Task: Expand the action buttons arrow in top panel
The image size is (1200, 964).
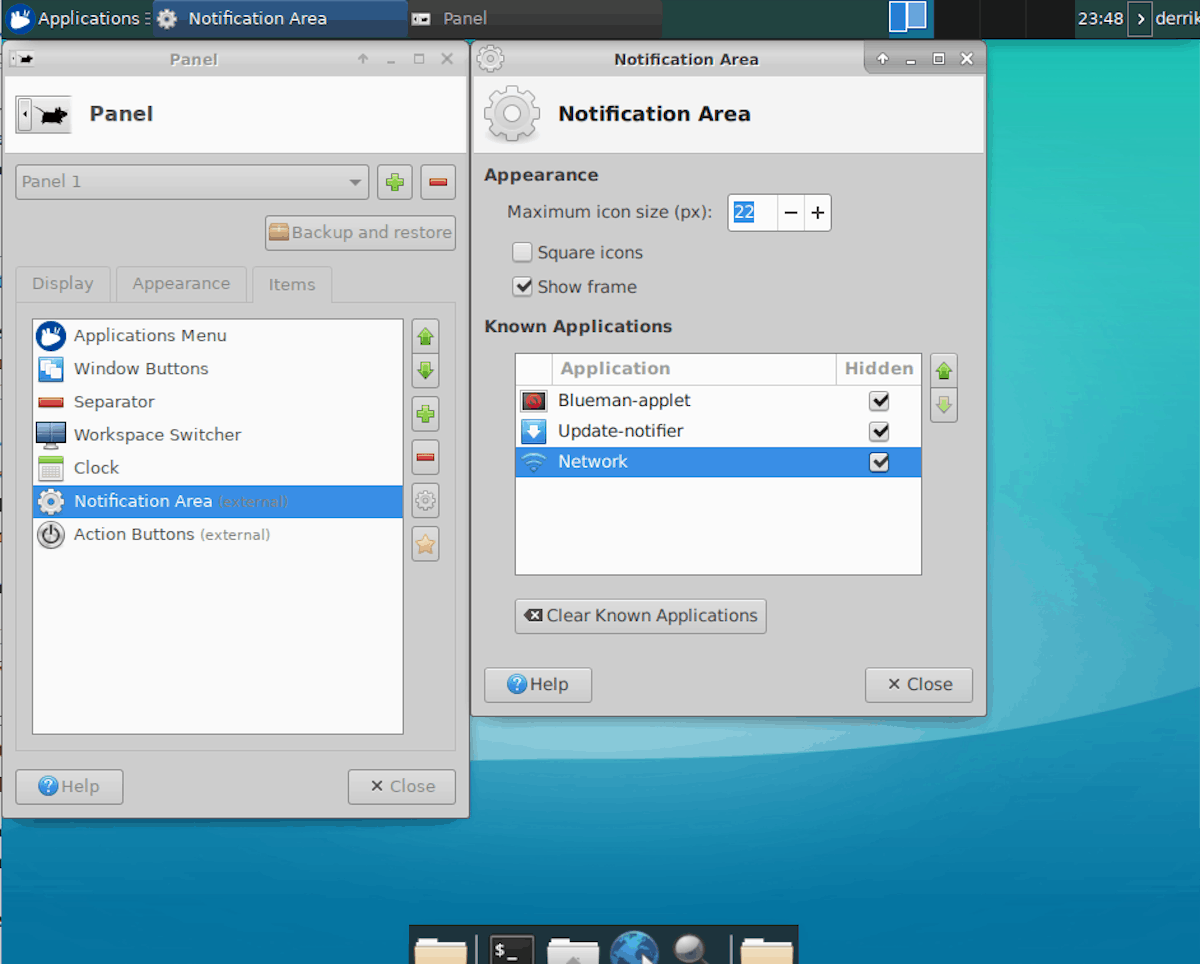Action: point(1139,19)
